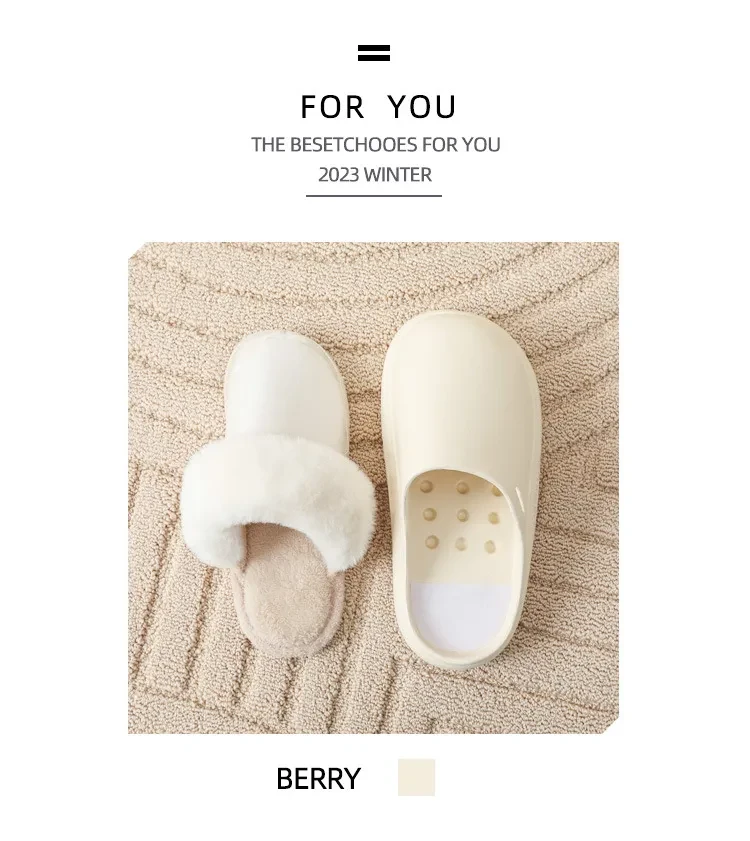
Task: Click the bottom-right massage stud in clog
Action: 490,547
